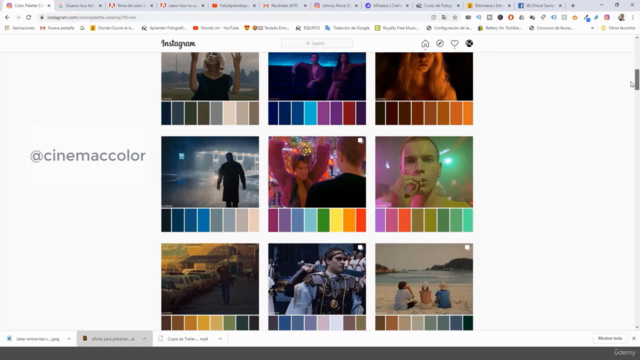640x360 pixels.
Task: Open the Mundo Jm - YouTube bookmark
Action: (x=216, y=28)
